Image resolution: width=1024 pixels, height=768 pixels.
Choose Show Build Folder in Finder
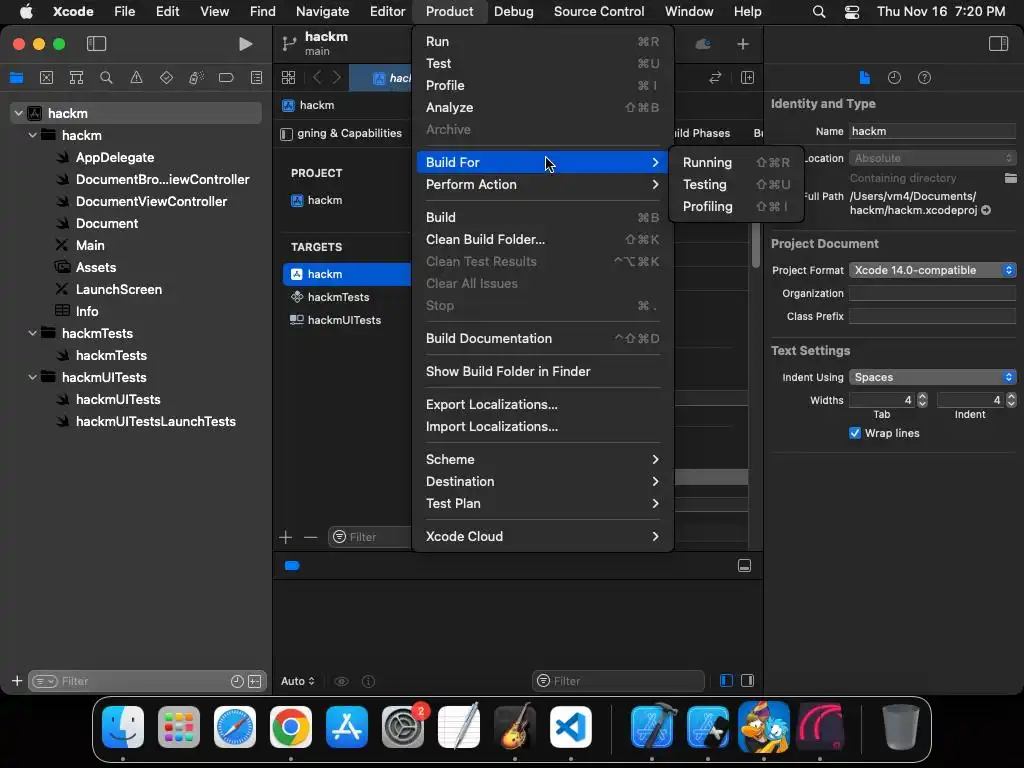pyautogui.click(x=541, y=372)
